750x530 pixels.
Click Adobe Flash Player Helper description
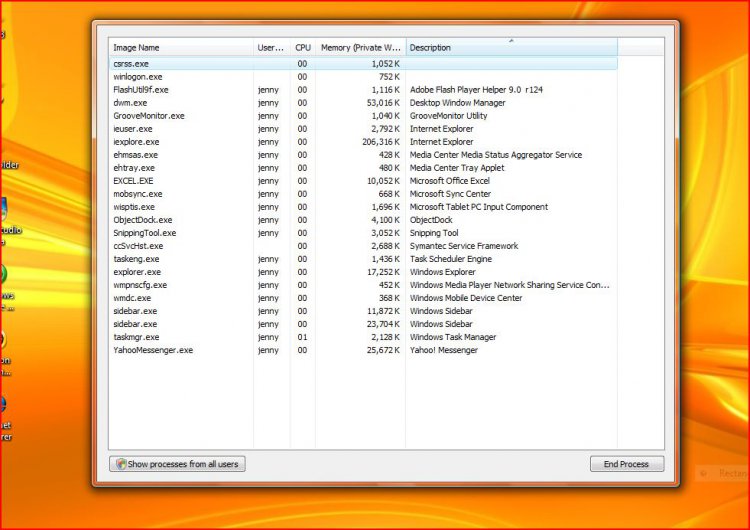pos(476,90)
